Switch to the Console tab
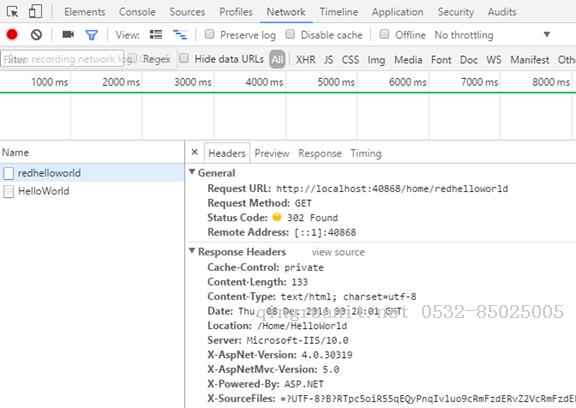 click(137, 12)
